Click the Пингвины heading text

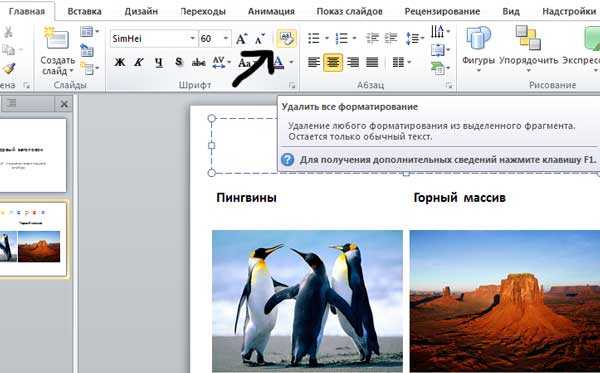(x=246, y=198)
